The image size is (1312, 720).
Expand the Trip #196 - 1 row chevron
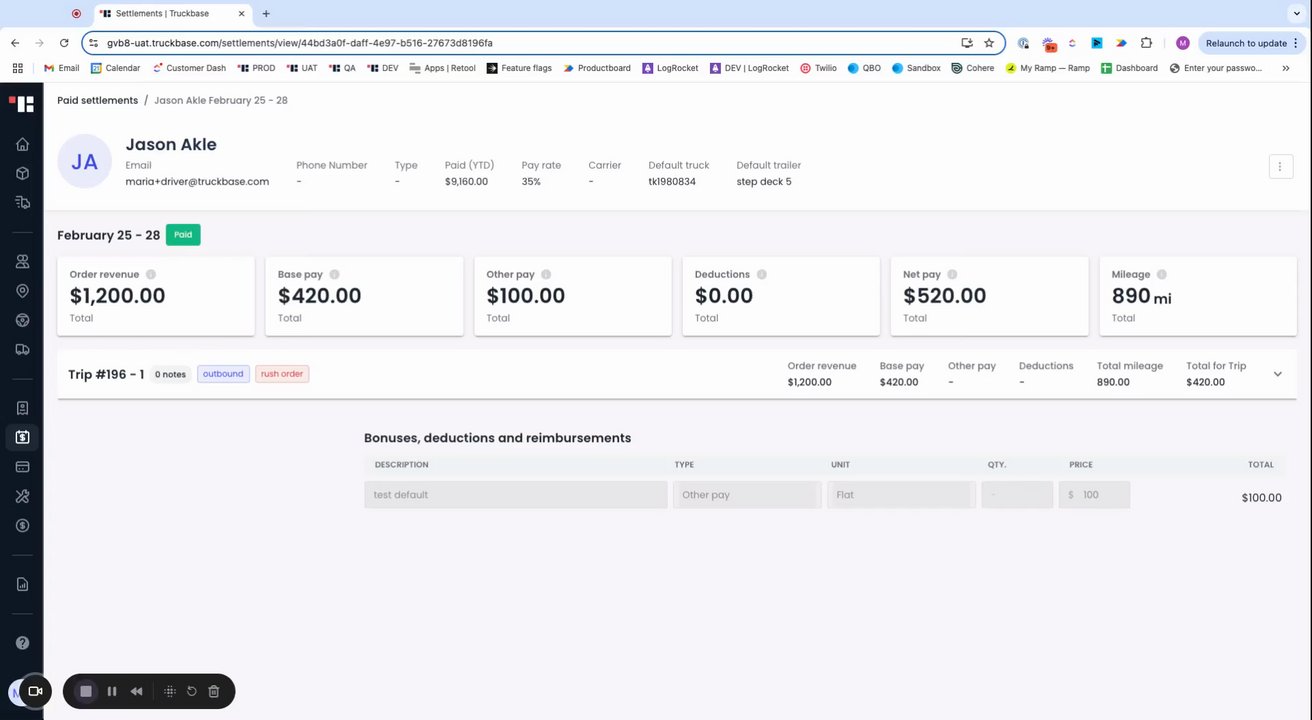click(x=1277, y=374)
